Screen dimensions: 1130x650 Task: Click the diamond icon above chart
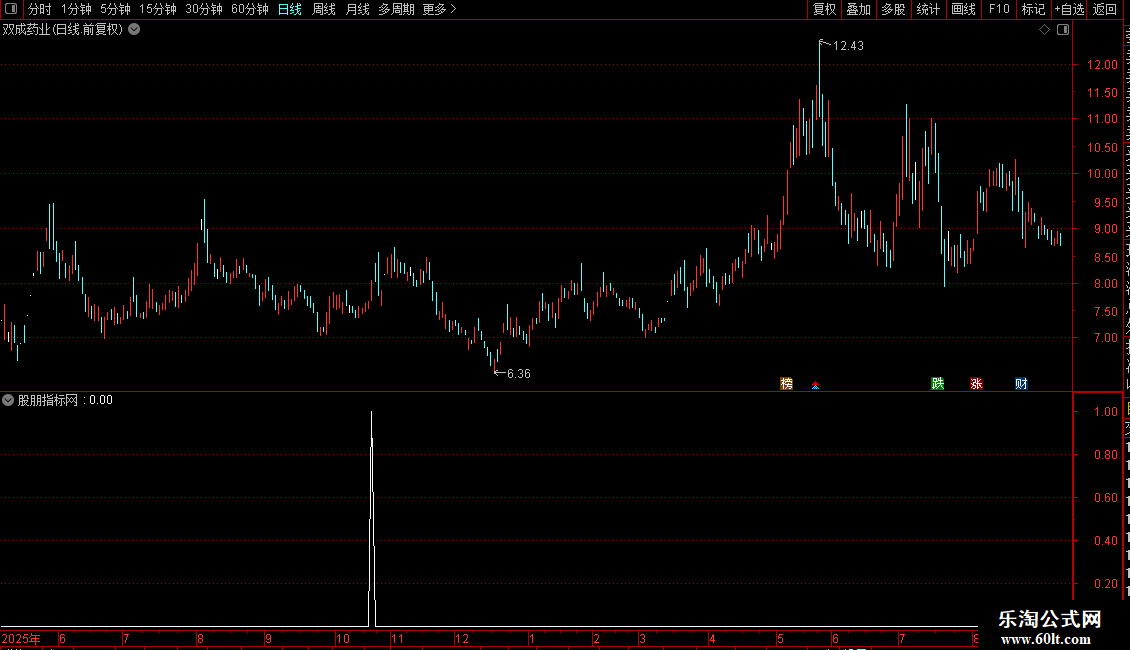pyautogui.click(x=1044, y=30)
